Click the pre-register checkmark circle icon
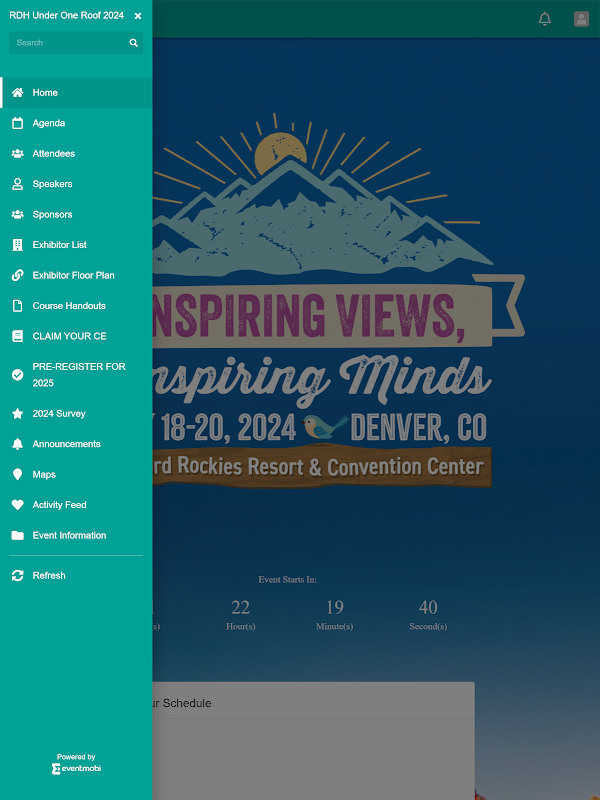 [x=17, y=375]
